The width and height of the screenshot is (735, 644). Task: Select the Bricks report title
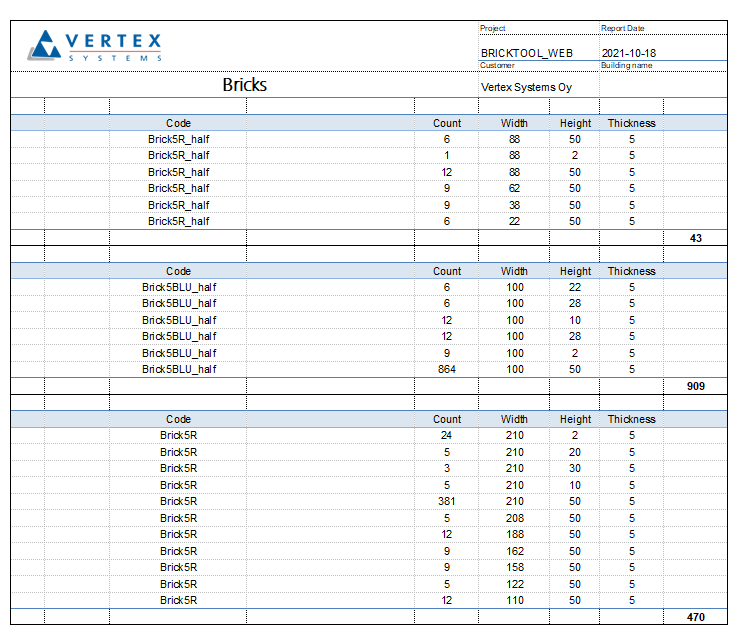click(244, 85)
